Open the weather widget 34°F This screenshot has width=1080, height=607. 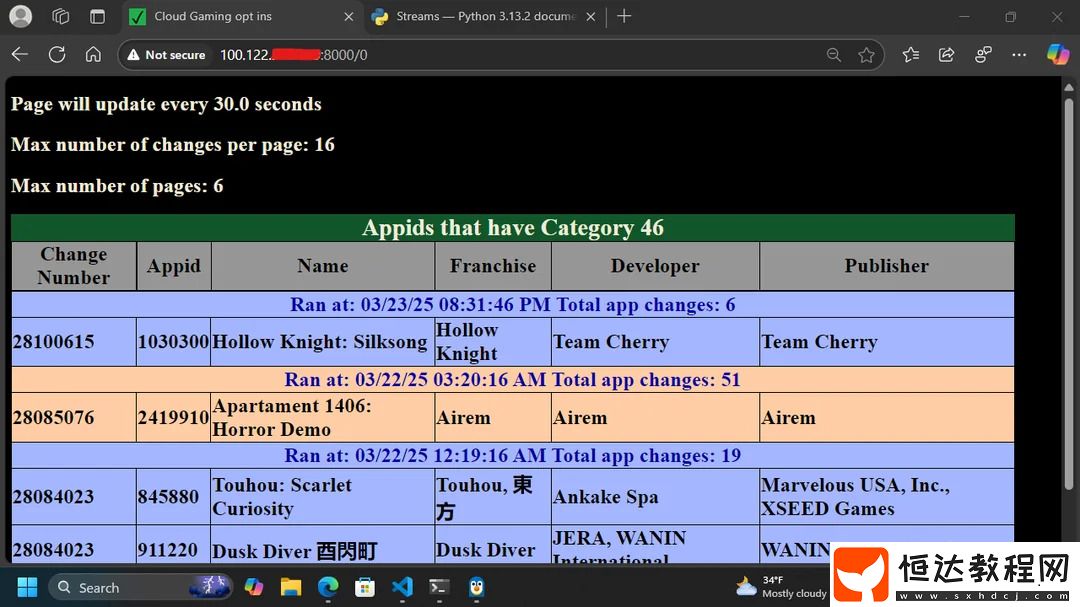781,586
